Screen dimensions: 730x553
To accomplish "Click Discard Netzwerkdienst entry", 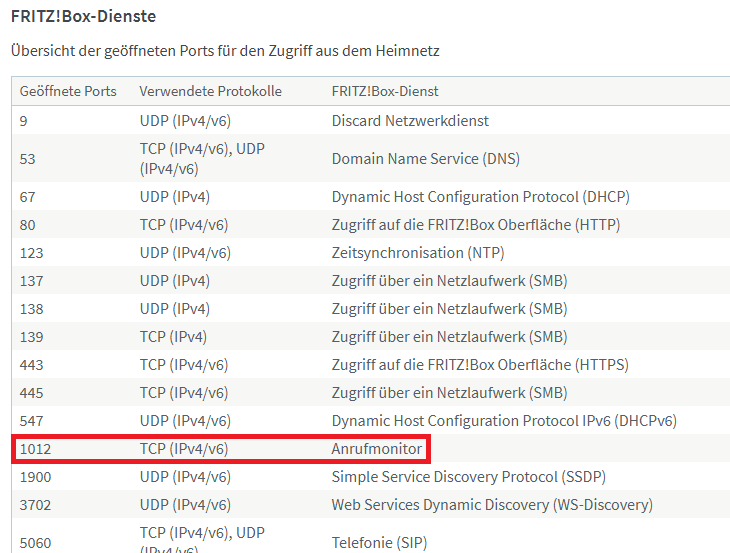I will click(x=410, y=121).
